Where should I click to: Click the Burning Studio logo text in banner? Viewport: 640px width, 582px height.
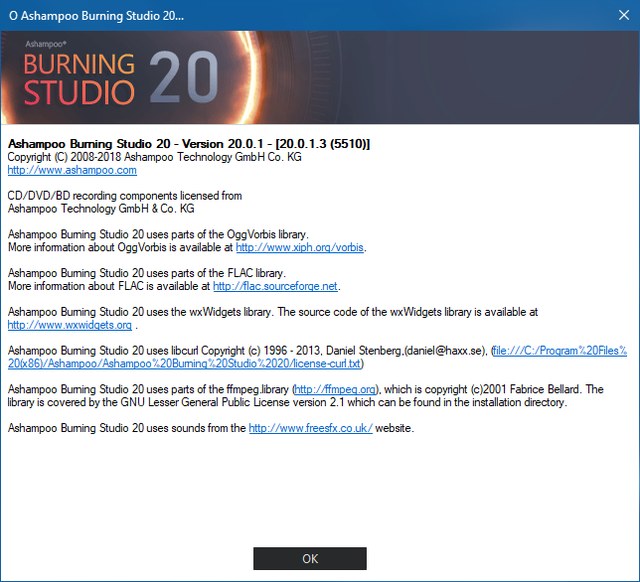(79, 78)
